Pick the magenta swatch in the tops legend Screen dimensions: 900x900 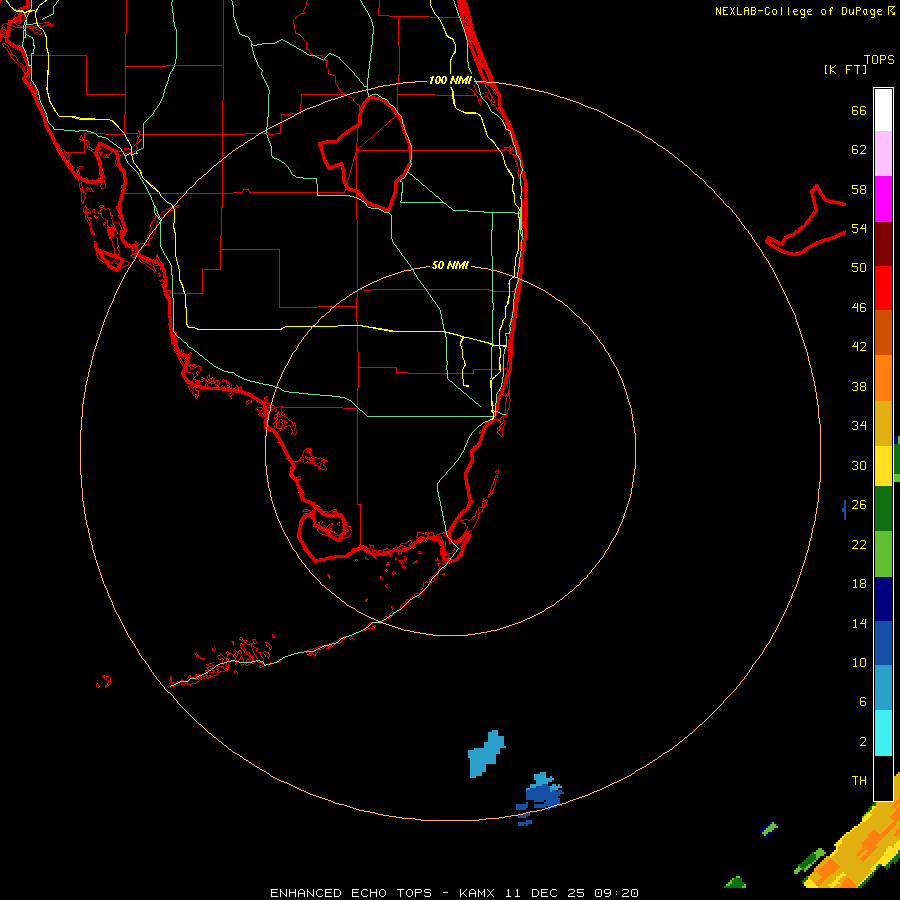tap(883, 199)
